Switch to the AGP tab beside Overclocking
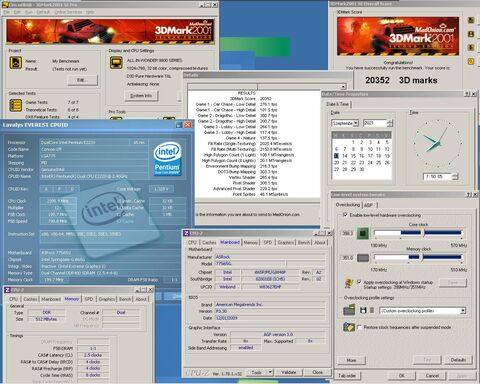480x384 pixels. pos(369,205)
